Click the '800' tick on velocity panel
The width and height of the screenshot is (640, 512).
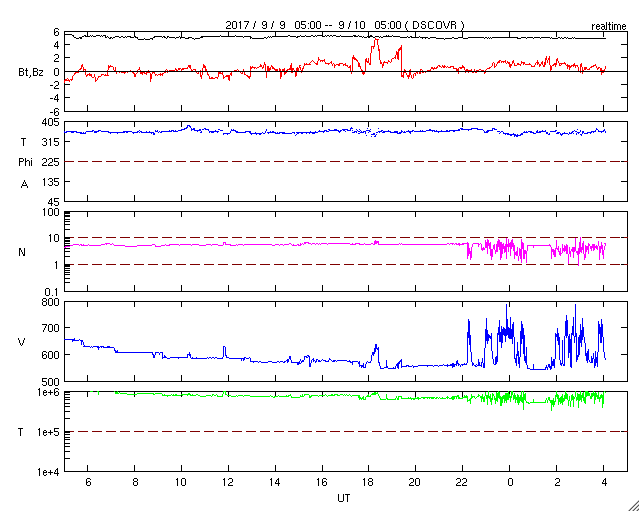tap(51, 303)
